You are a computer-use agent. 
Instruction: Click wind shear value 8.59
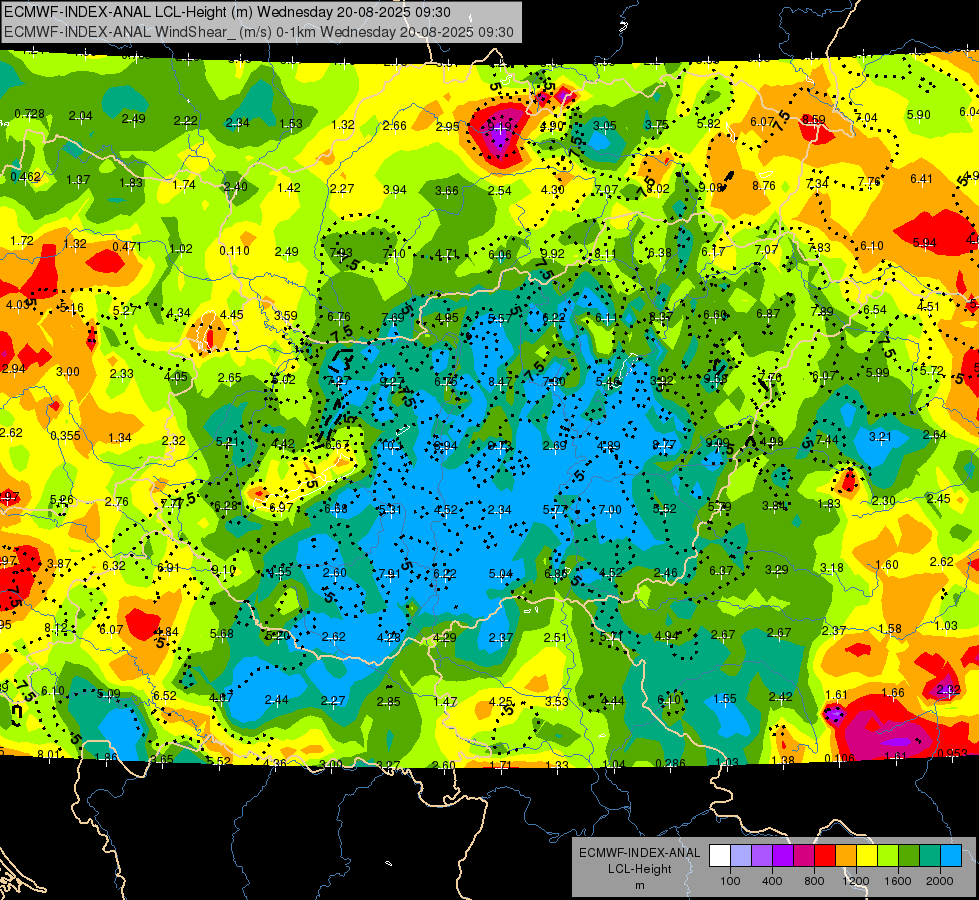pyautogui.click(x=814, y=119)
